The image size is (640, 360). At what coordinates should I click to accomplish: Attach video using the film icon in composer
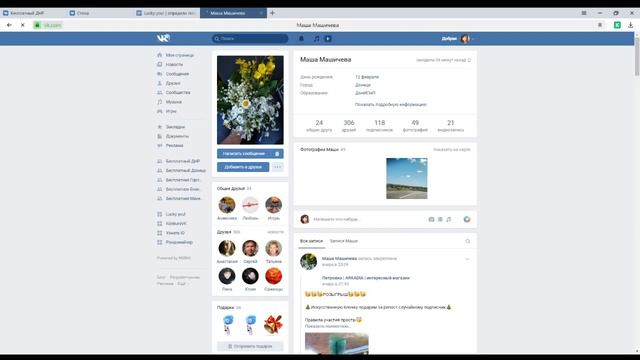point(440,220)
